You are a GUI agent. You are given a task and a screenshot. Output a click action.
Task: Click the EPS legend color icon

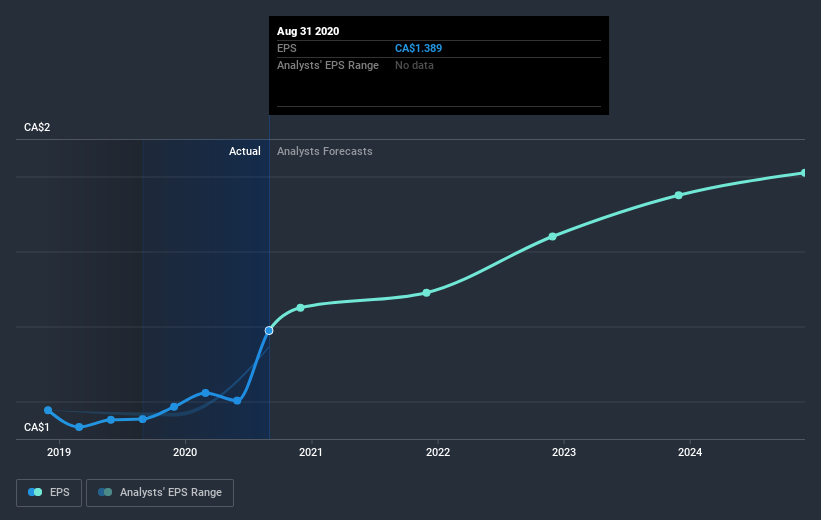(x=35, y=492)
